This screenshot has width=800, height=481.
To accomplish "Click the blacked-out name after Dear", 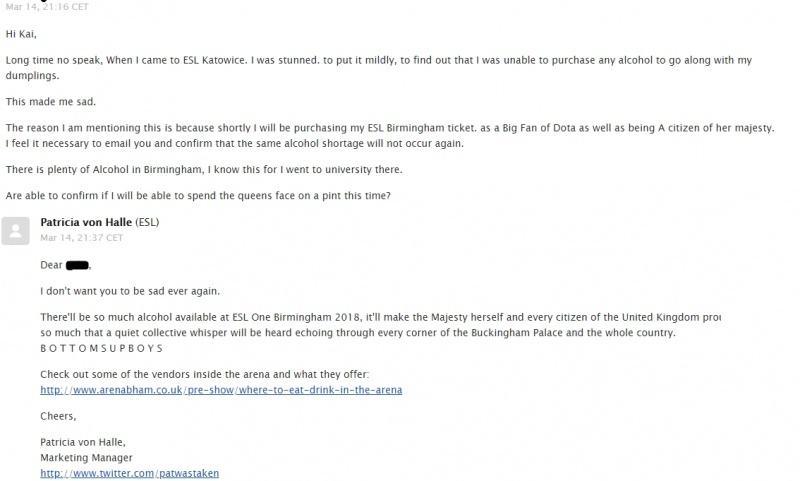I will click(77, 265).
